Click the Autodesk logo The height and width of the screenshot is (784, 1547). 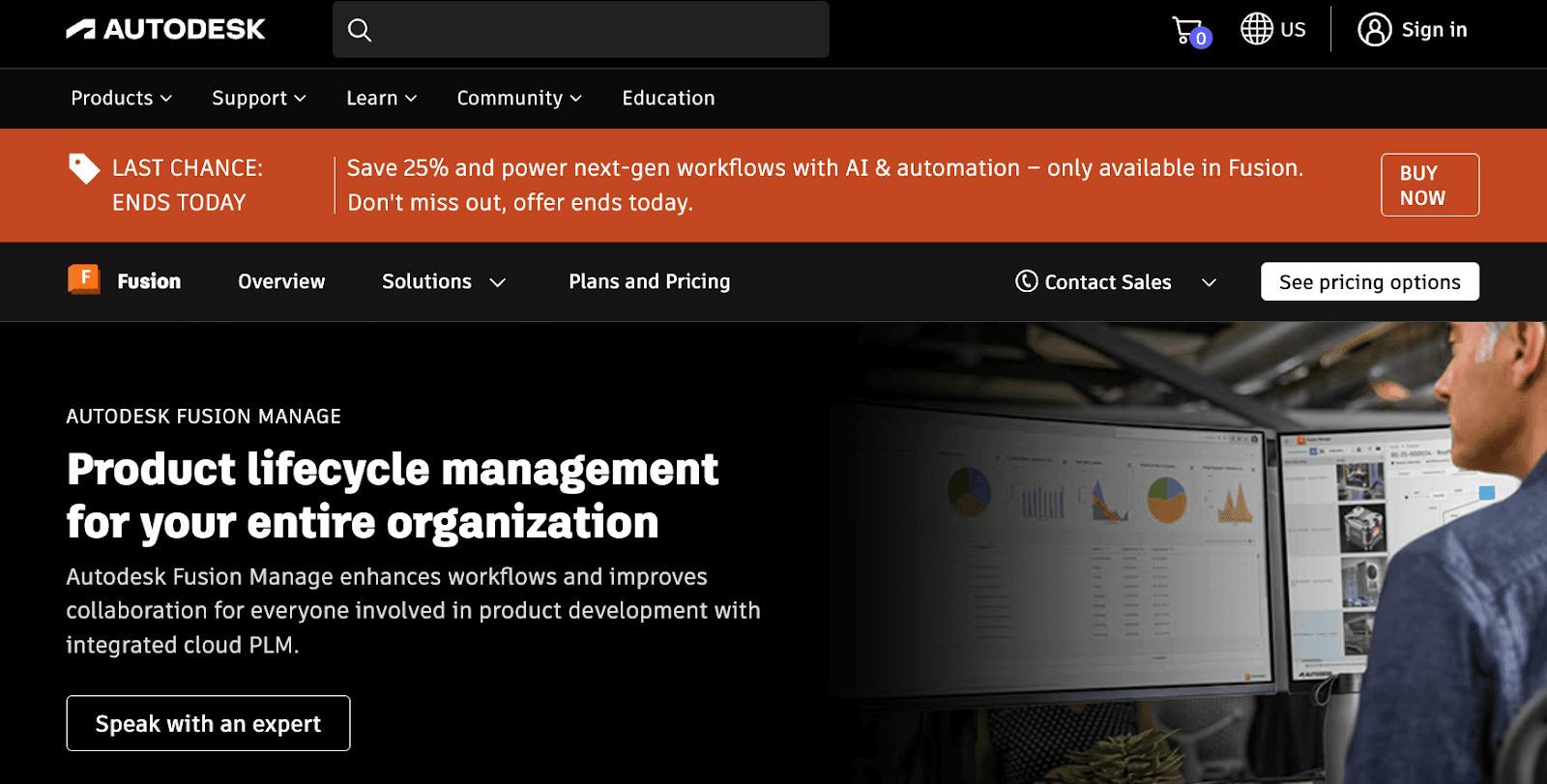(x=165, y=30)
